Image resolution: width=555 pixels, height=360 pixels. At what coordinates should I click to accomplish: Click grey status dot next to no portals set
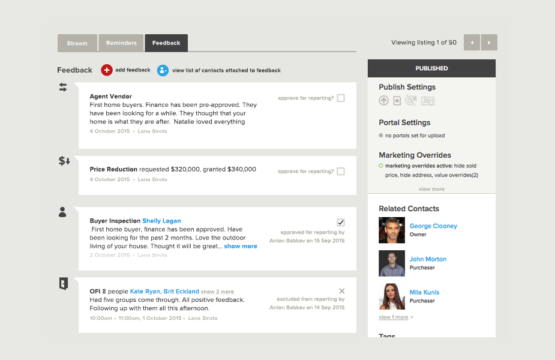coord(381,135)
